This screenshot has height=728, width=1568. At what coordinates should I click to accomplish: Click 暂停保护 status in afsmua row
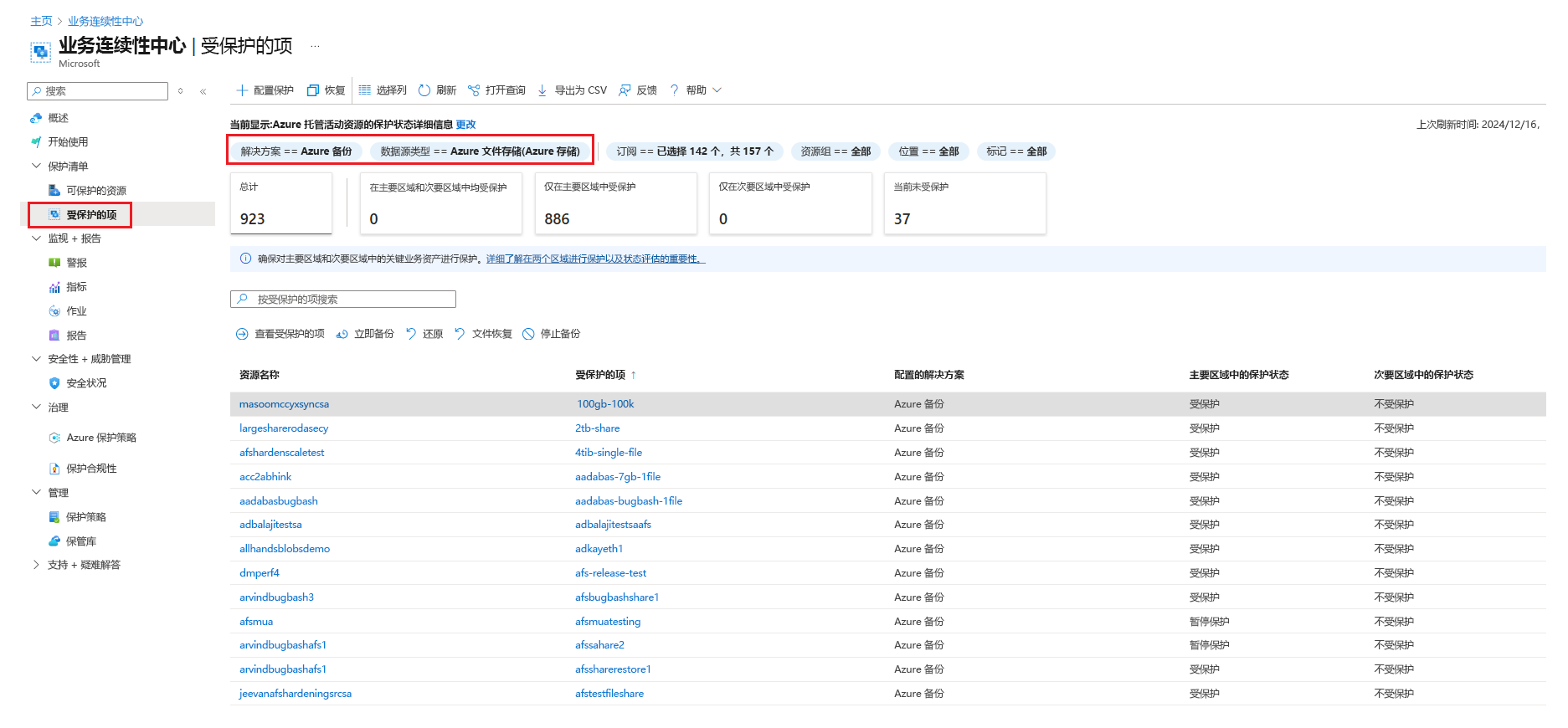click(x=1210, y=622)
